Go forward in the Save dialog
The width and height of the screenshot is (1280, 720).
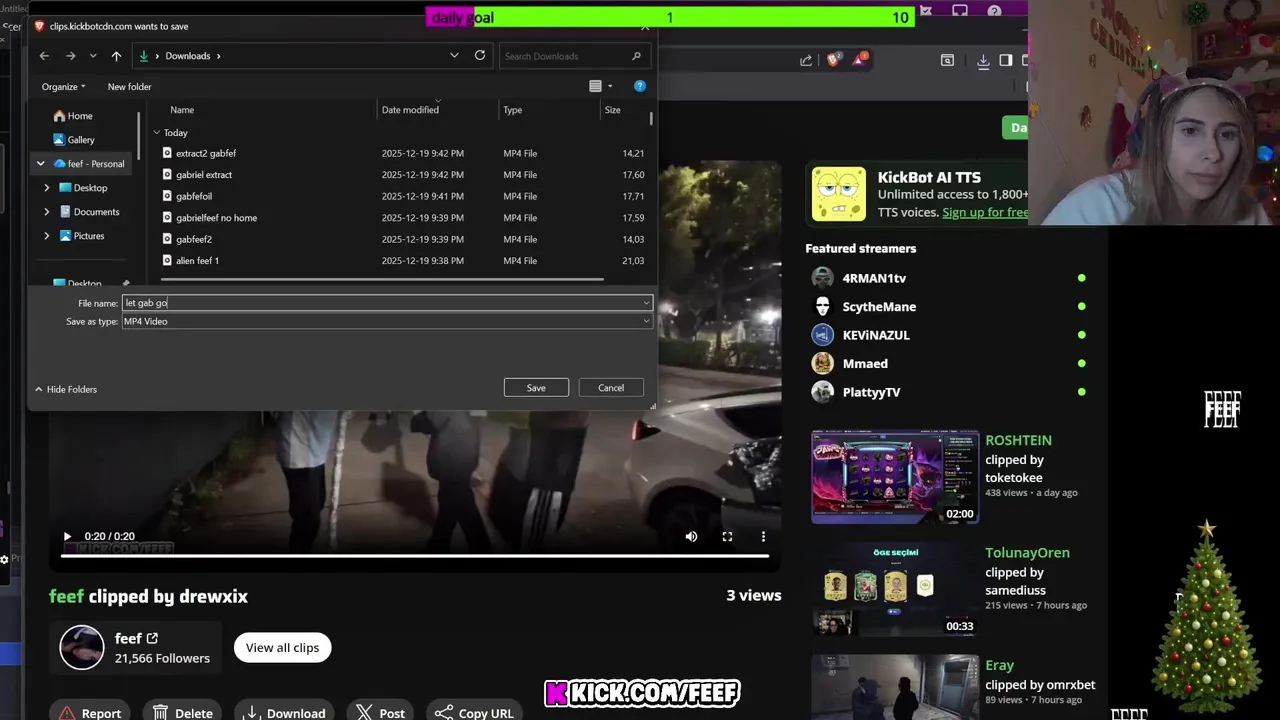click(70, 56)
